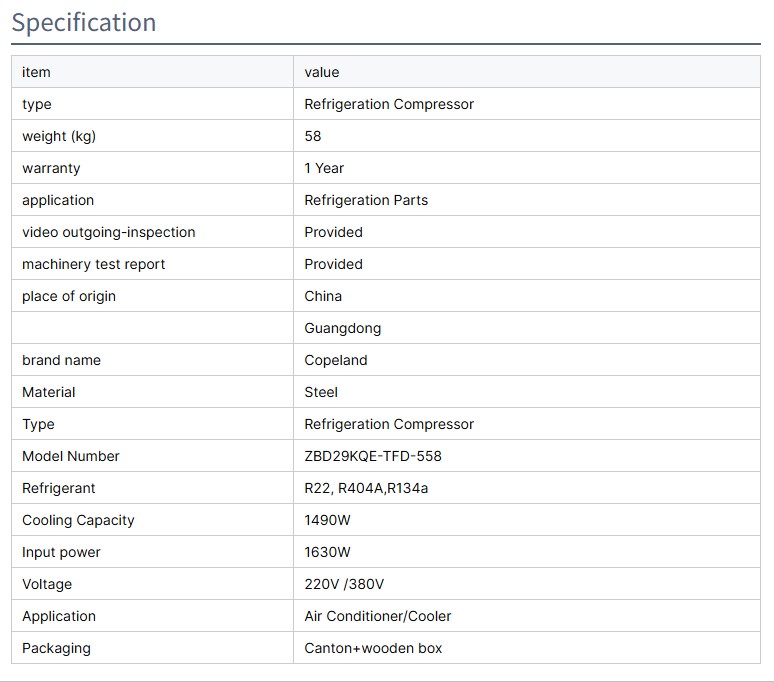The image size is (774, 682).
Task: Click the "video outgoing-inspection" row label
Action: 108,232
